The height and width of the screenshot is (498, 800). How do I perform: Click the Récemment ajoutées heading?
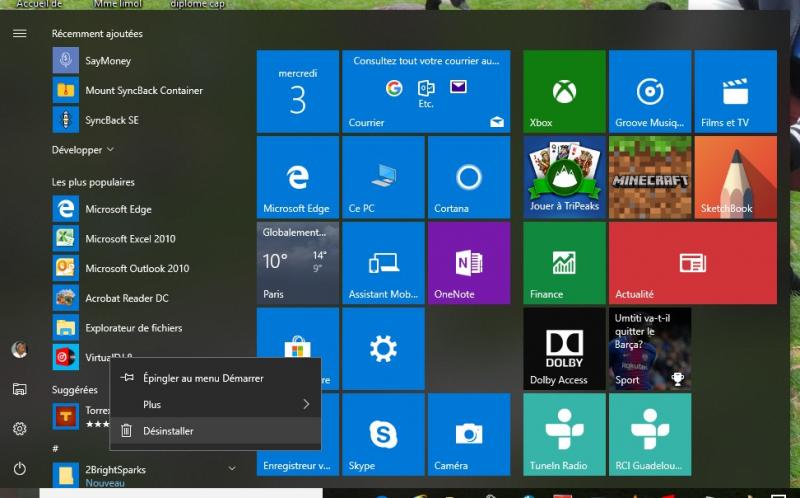(97, 34)
